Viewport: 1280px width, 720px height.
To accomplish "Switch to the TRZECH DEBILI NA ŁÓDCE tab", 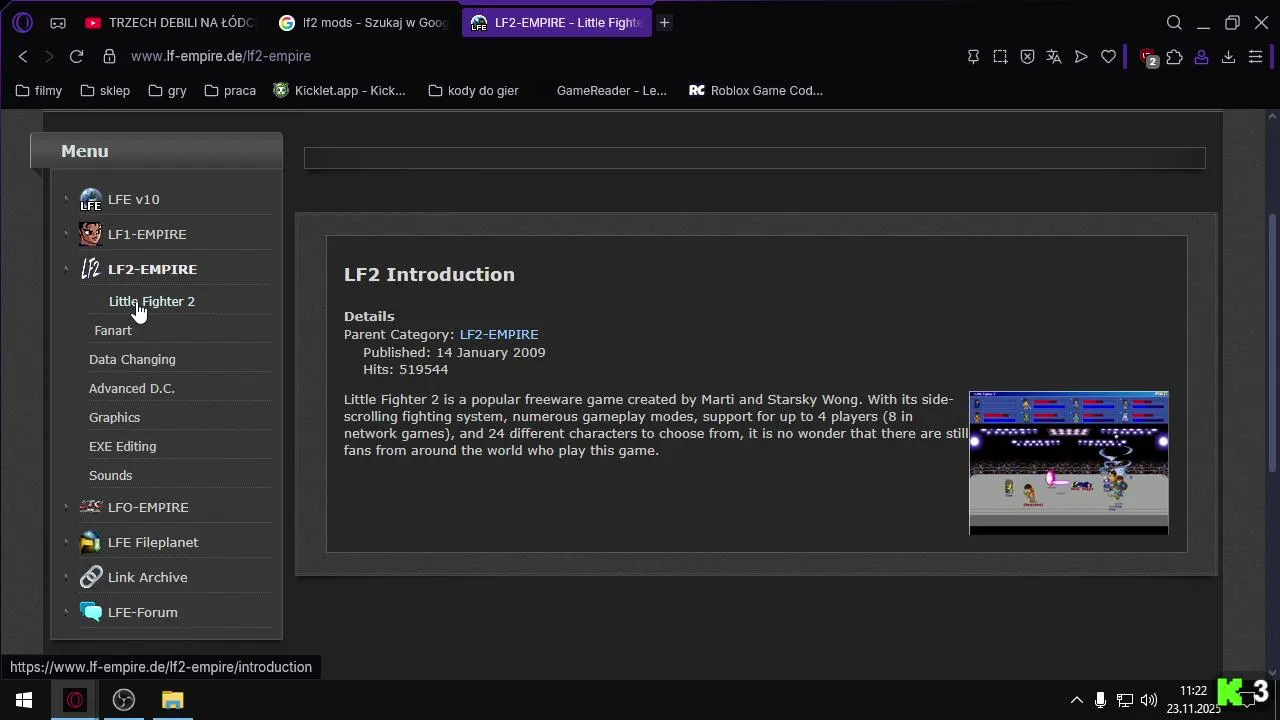I will 169,22.
